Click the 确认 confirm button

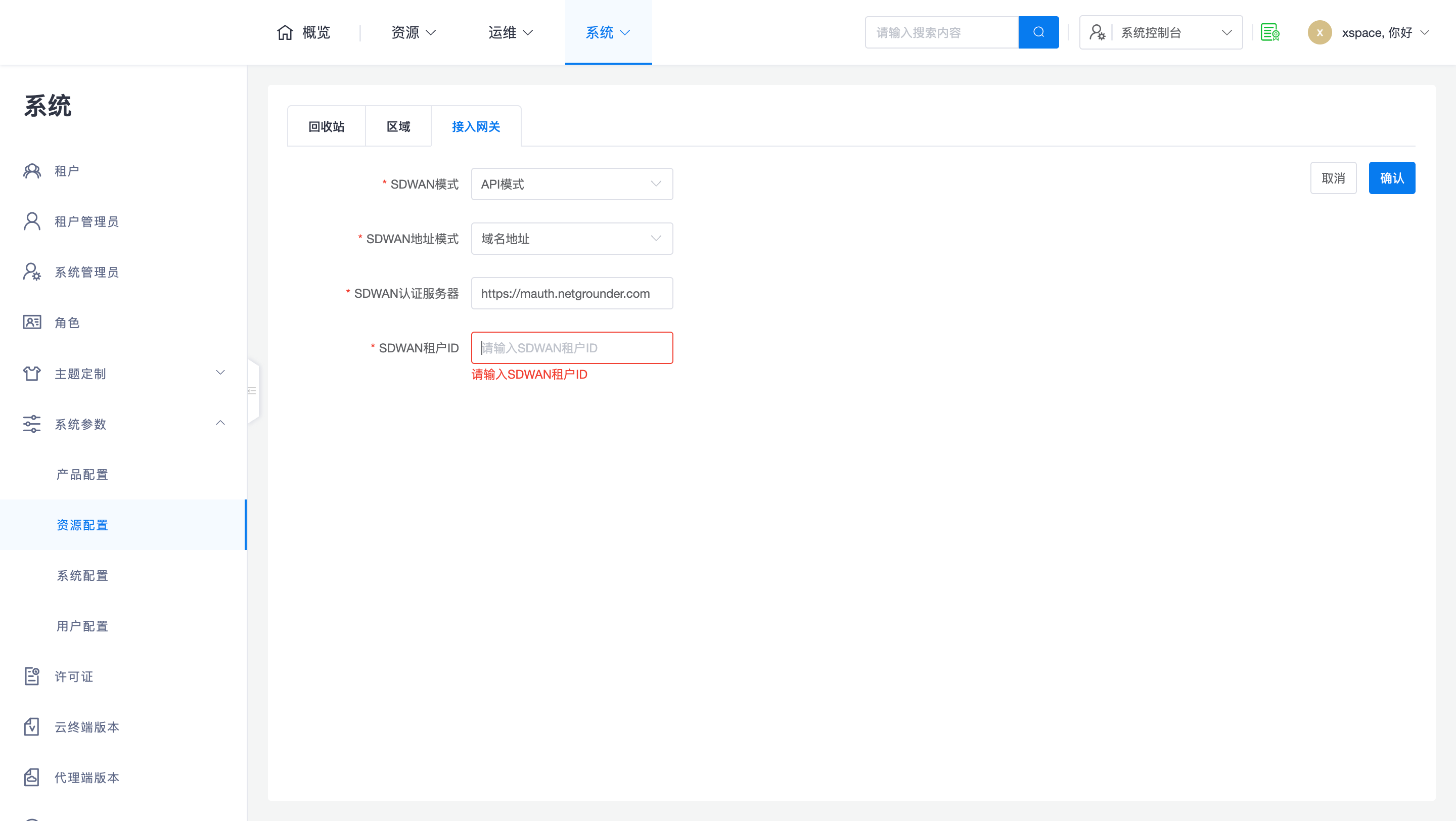(1392, 178)
